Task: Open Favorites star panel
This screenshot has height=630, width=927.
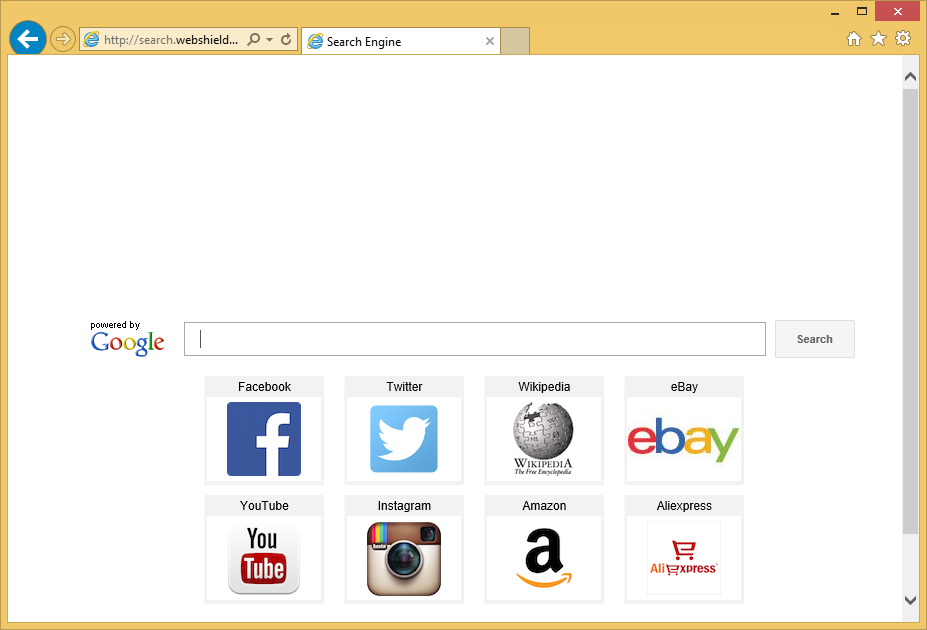Action: (879, 39)
